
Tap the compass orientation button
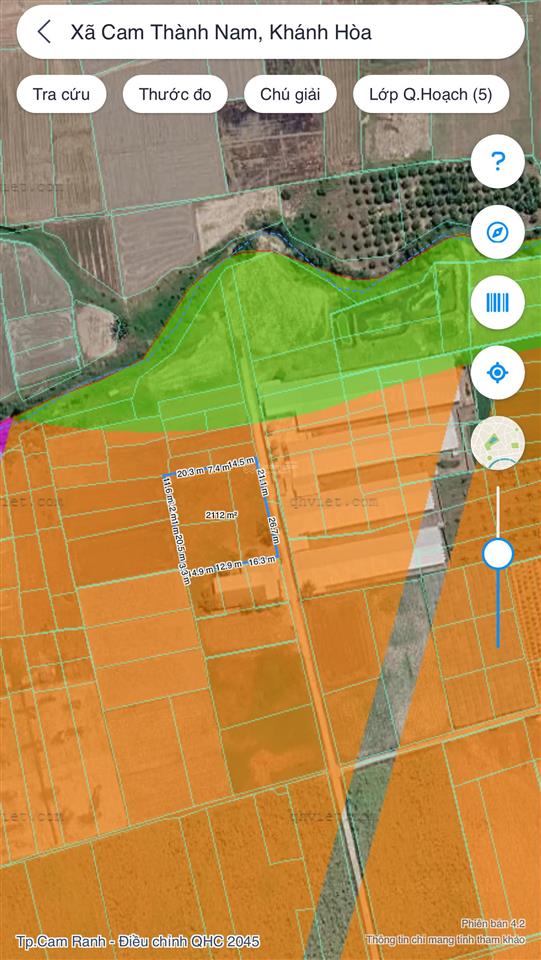point(498,232)
